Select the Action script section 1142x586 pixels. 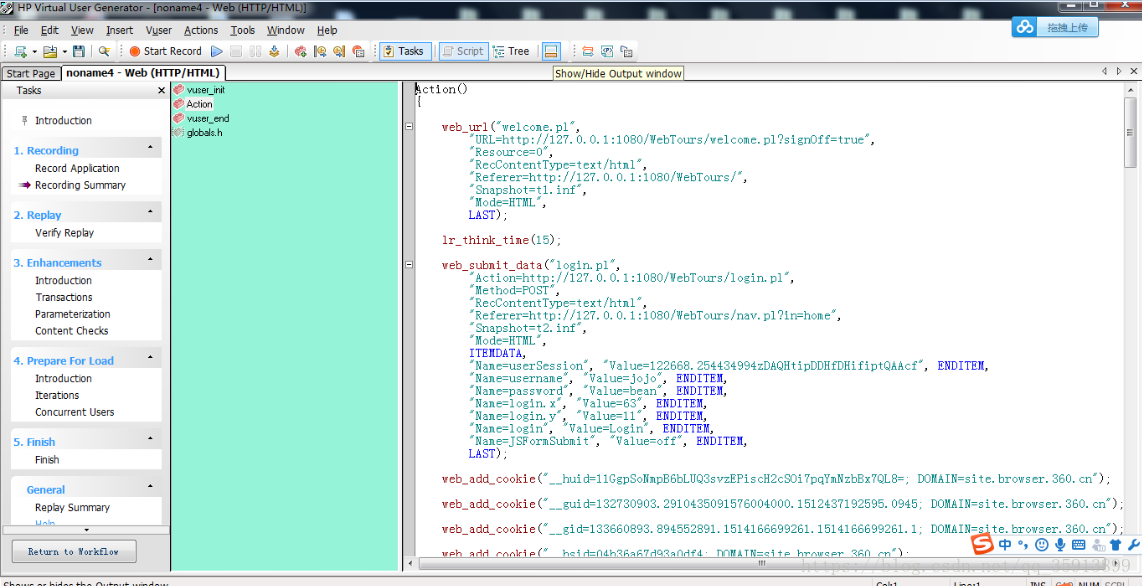point(193,104)
